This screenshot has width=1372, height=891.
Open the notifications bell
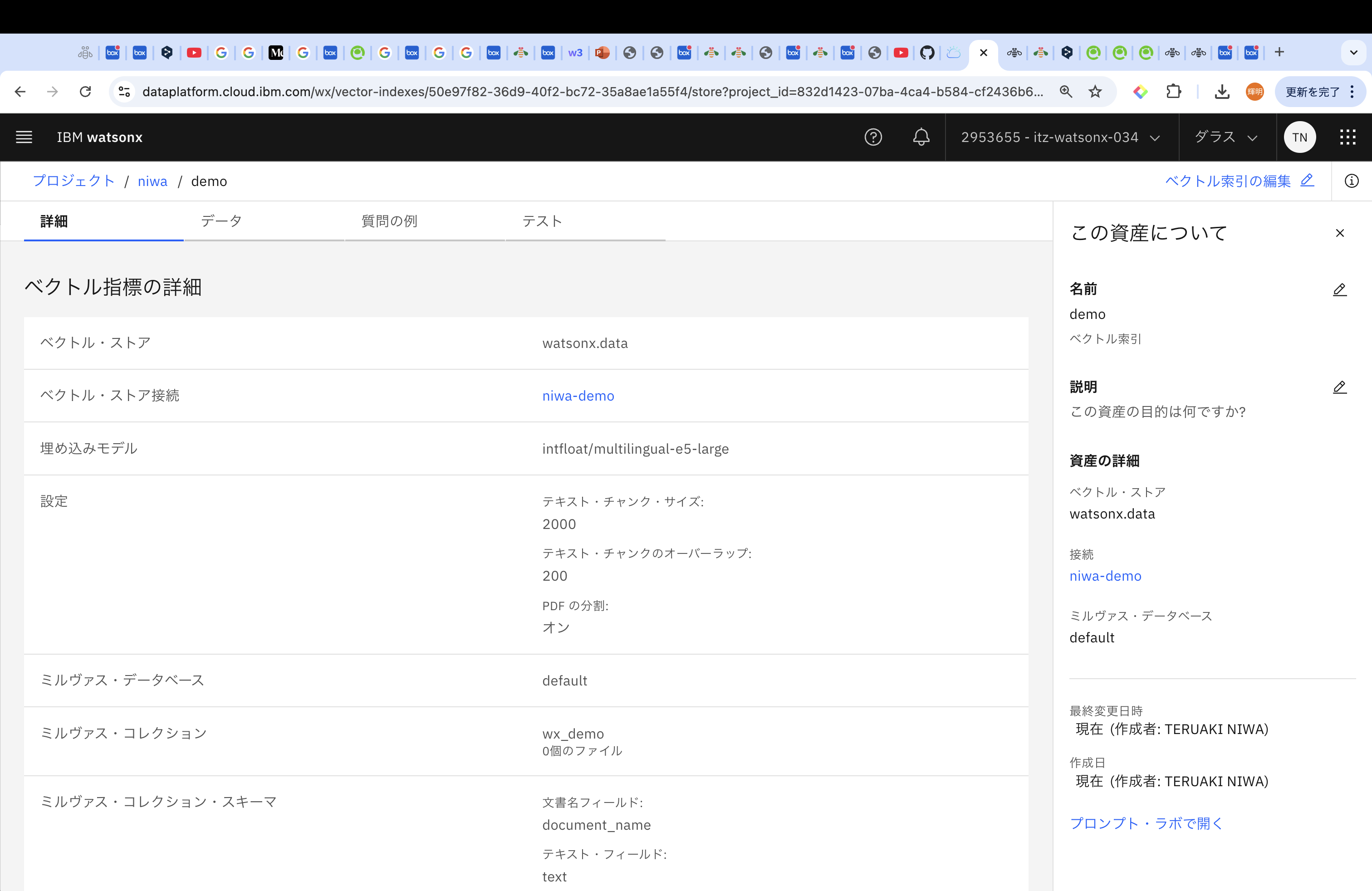click(921, 137)
